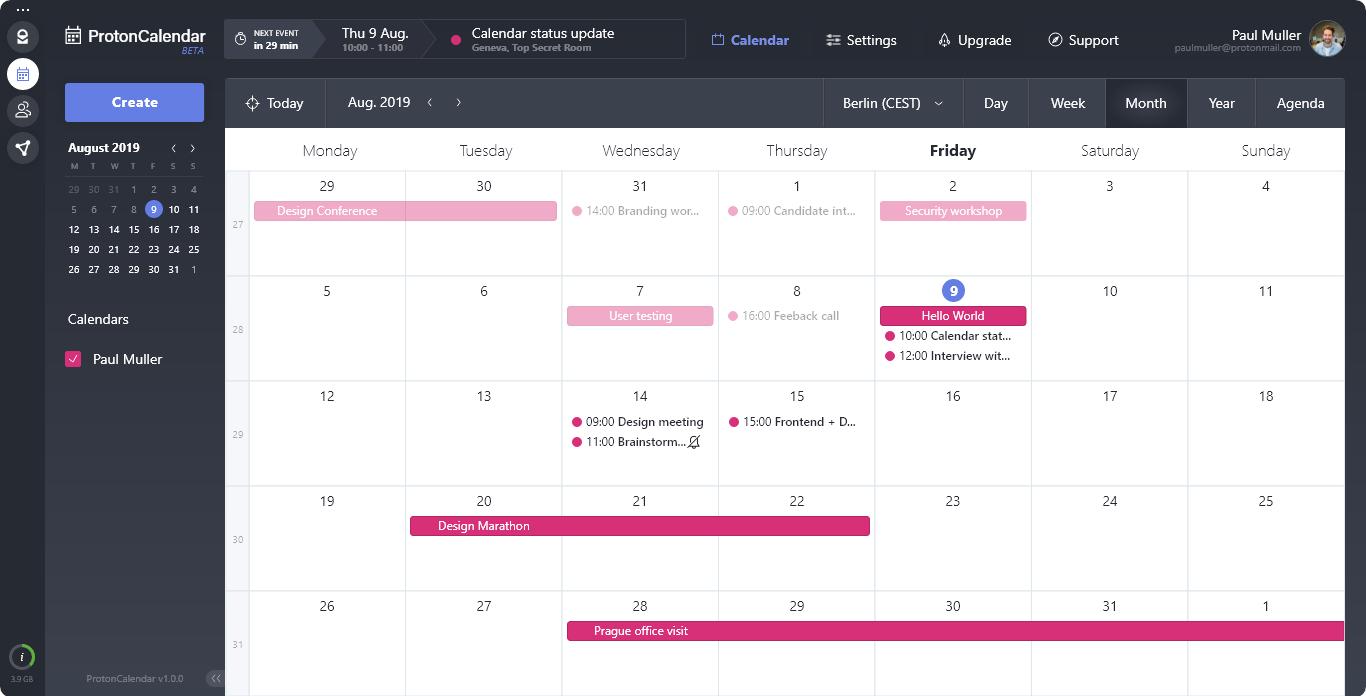Open the 14:00 Branding workshop event

(636, 211)
